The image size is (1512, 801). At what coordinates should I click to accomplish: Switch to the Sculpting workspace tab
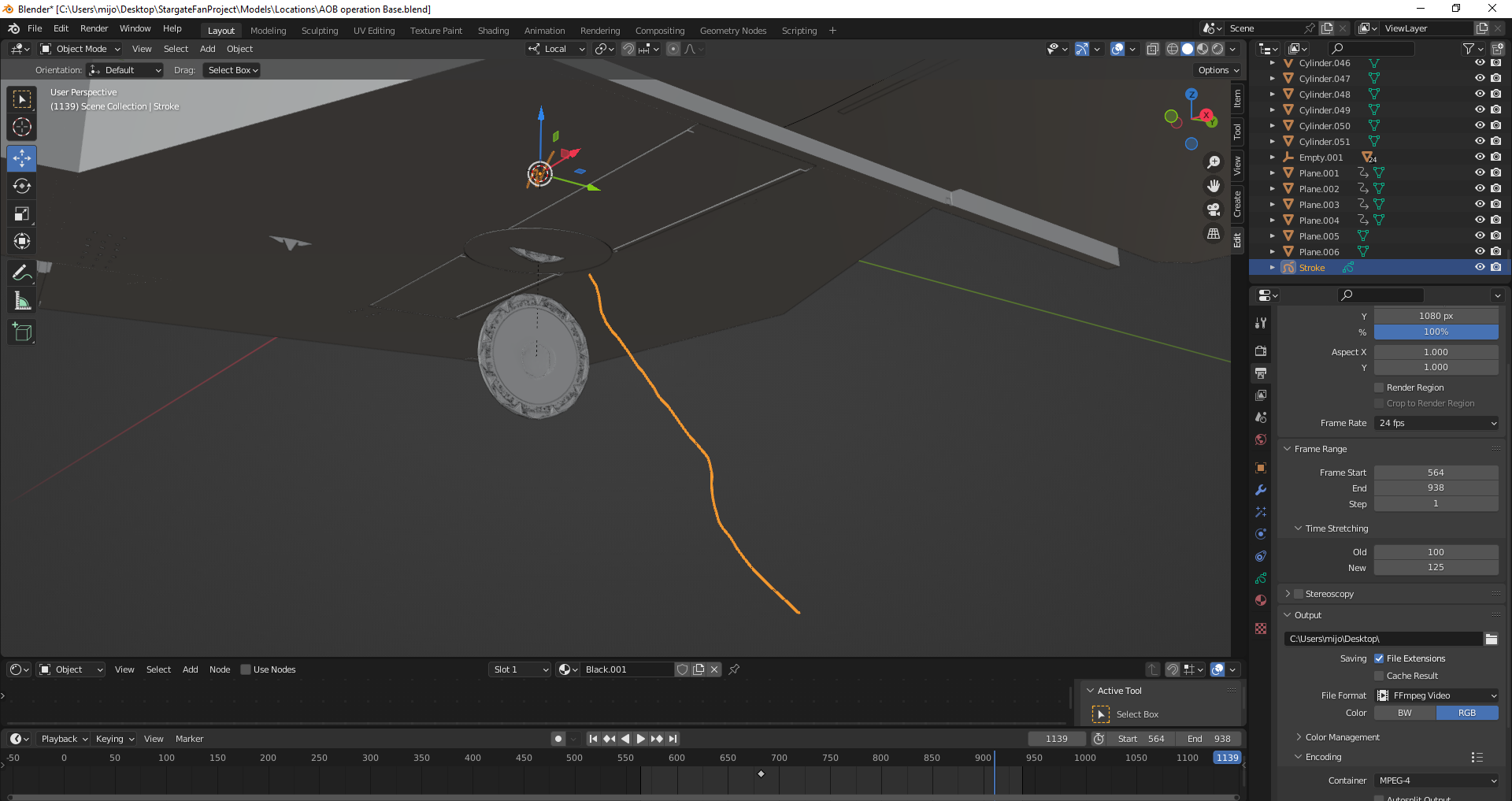coord(319,31)
